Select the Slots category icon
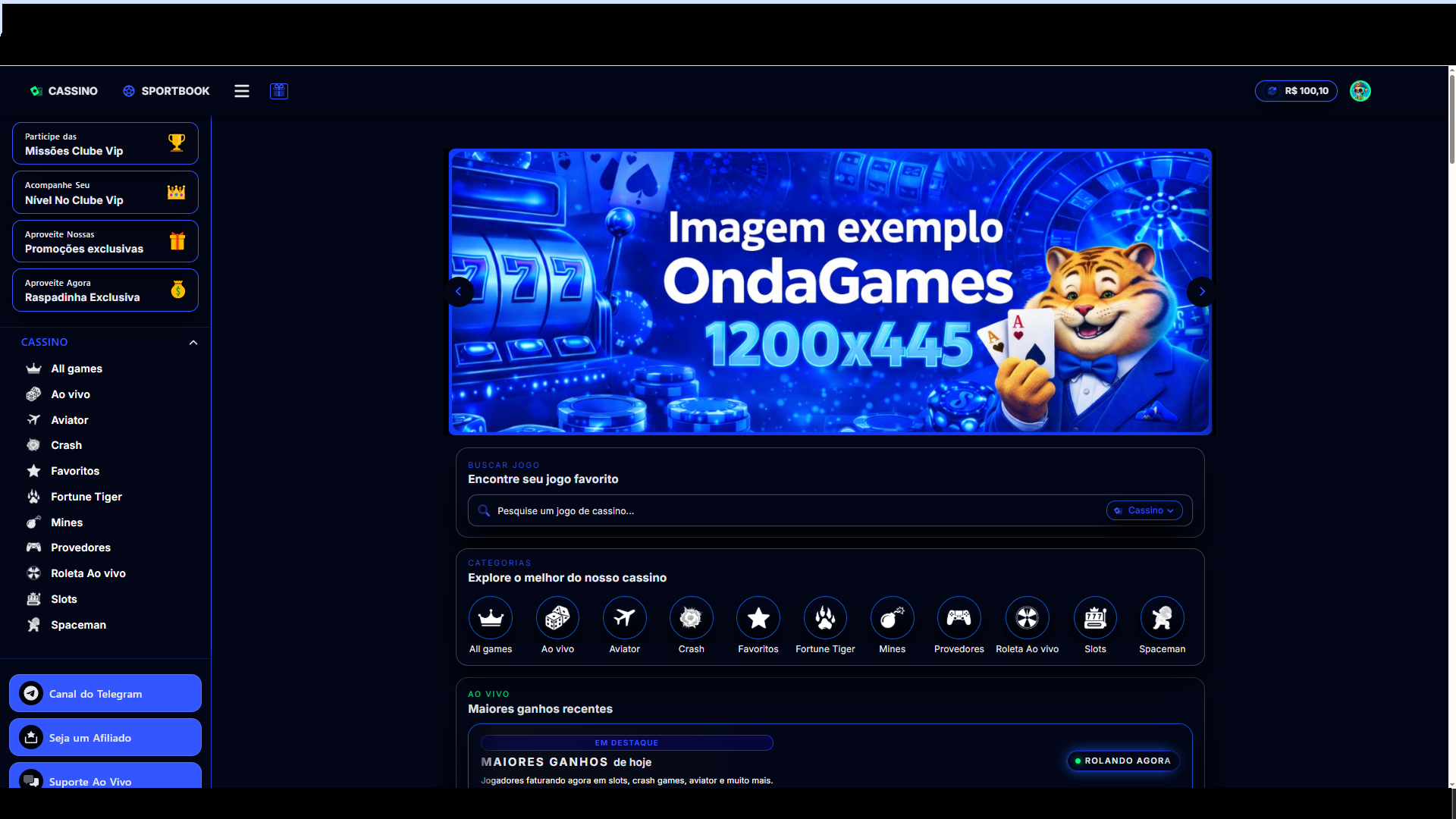Image resolution: width=1456 pixels, height=819 pixels. point(1094,617)
